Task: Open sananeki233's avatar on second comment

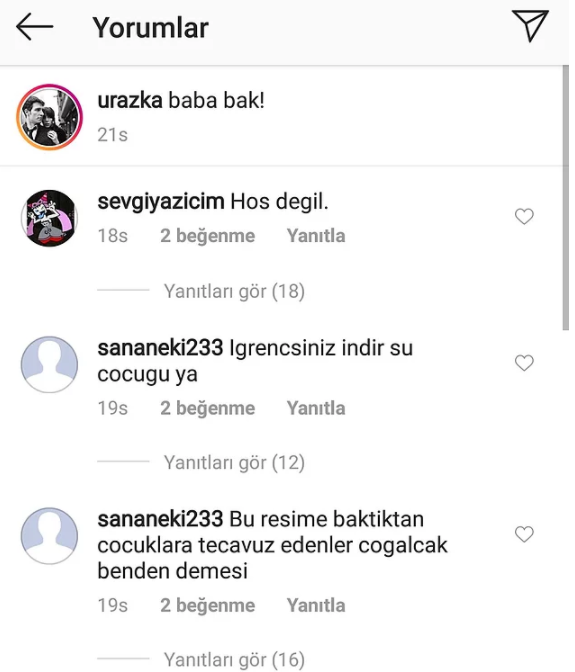Action: [x=49, y=364]
